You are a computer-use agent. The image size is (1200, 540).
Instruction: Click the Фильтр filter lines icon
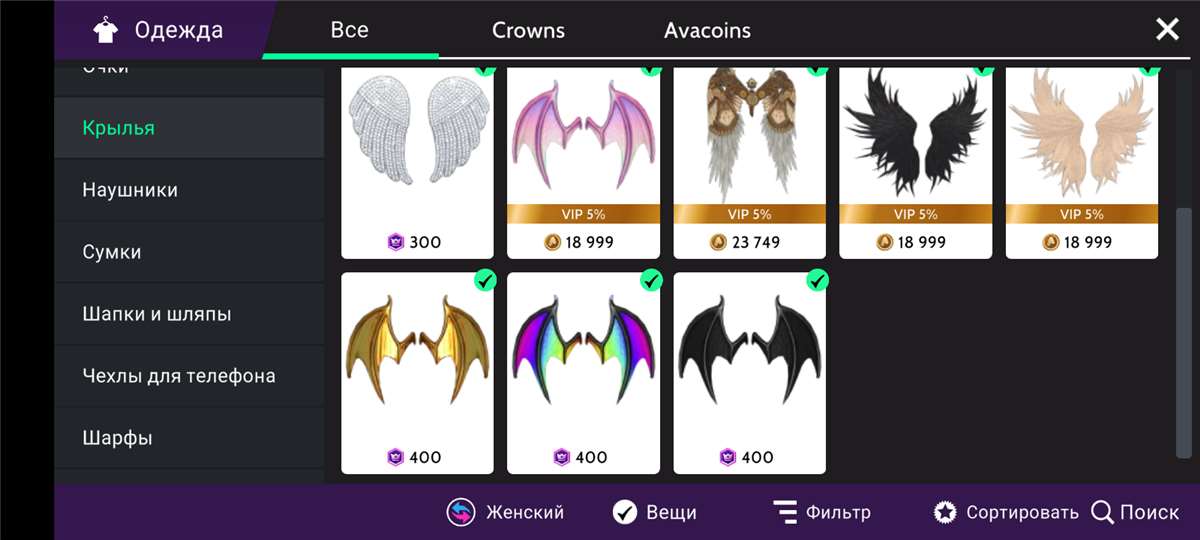[785, 513]
